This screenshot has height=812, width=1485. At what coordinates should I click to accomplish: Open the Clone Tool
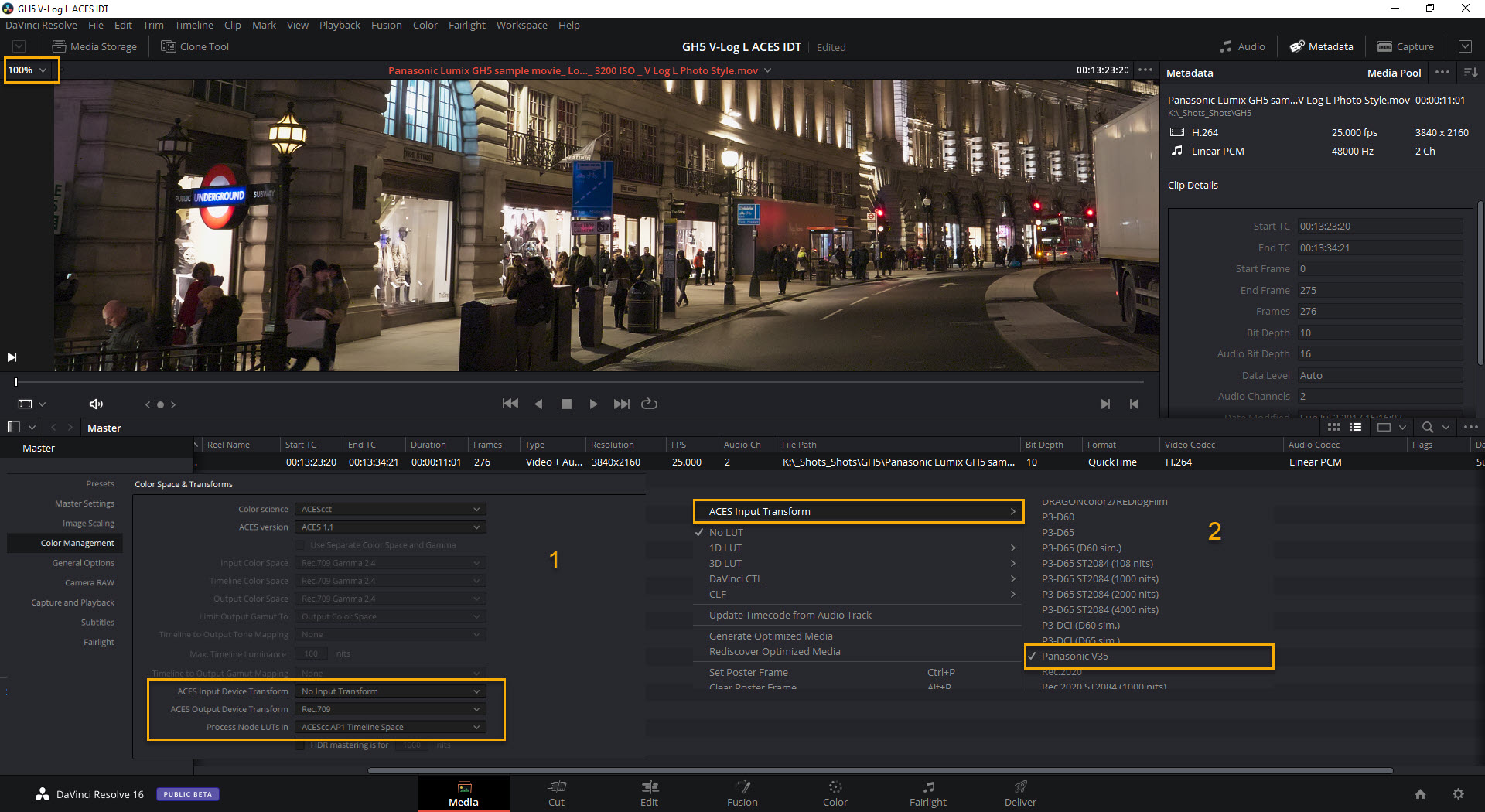pyautogui.click(x=195, y=46)
